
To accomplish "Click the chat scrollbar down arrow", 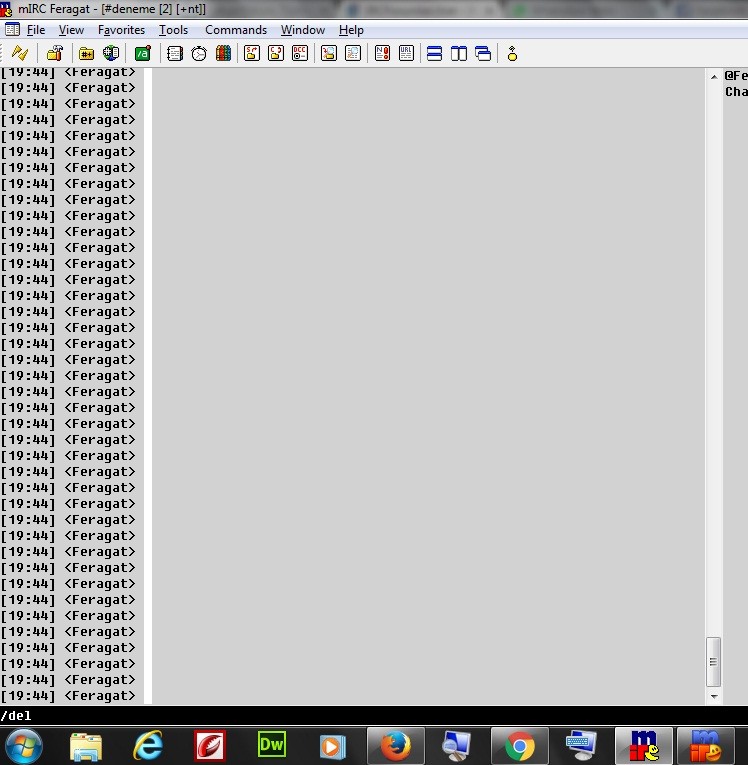I will [714, 697].
